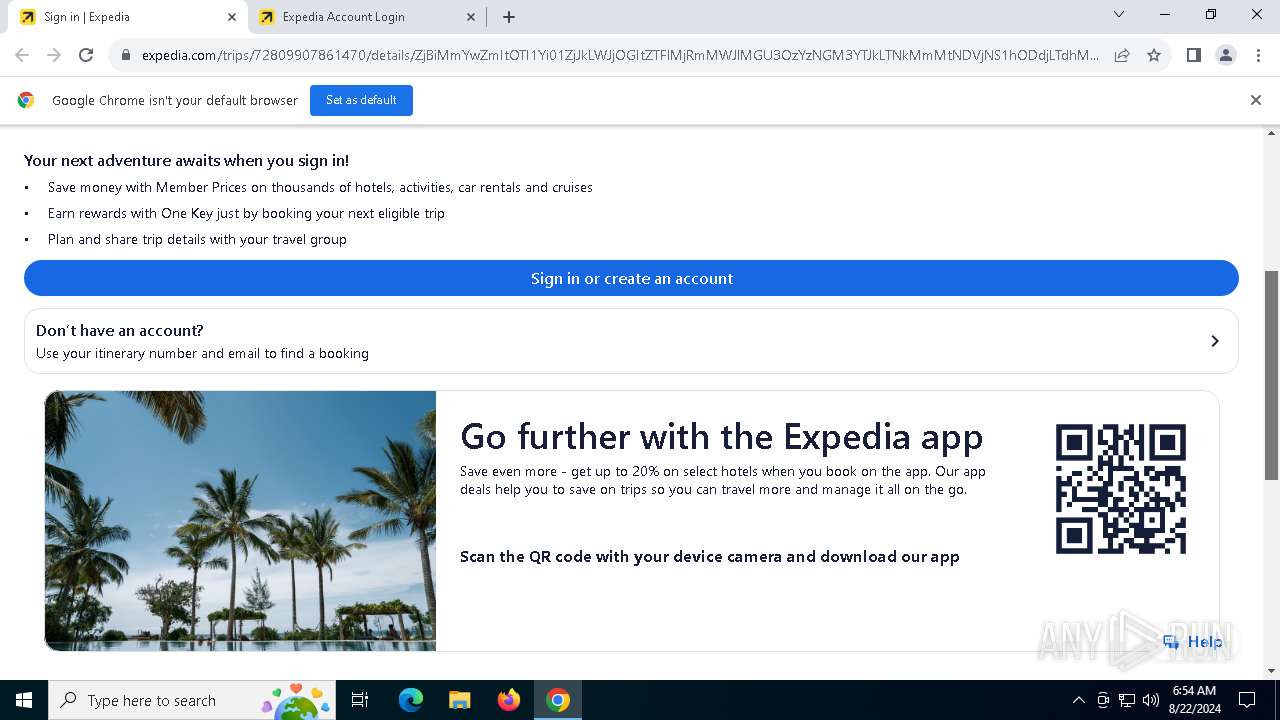Launch Microsoft Edge from the taskbar
This screenshot has width=1280, height=720.
click(x=411, y=700)
